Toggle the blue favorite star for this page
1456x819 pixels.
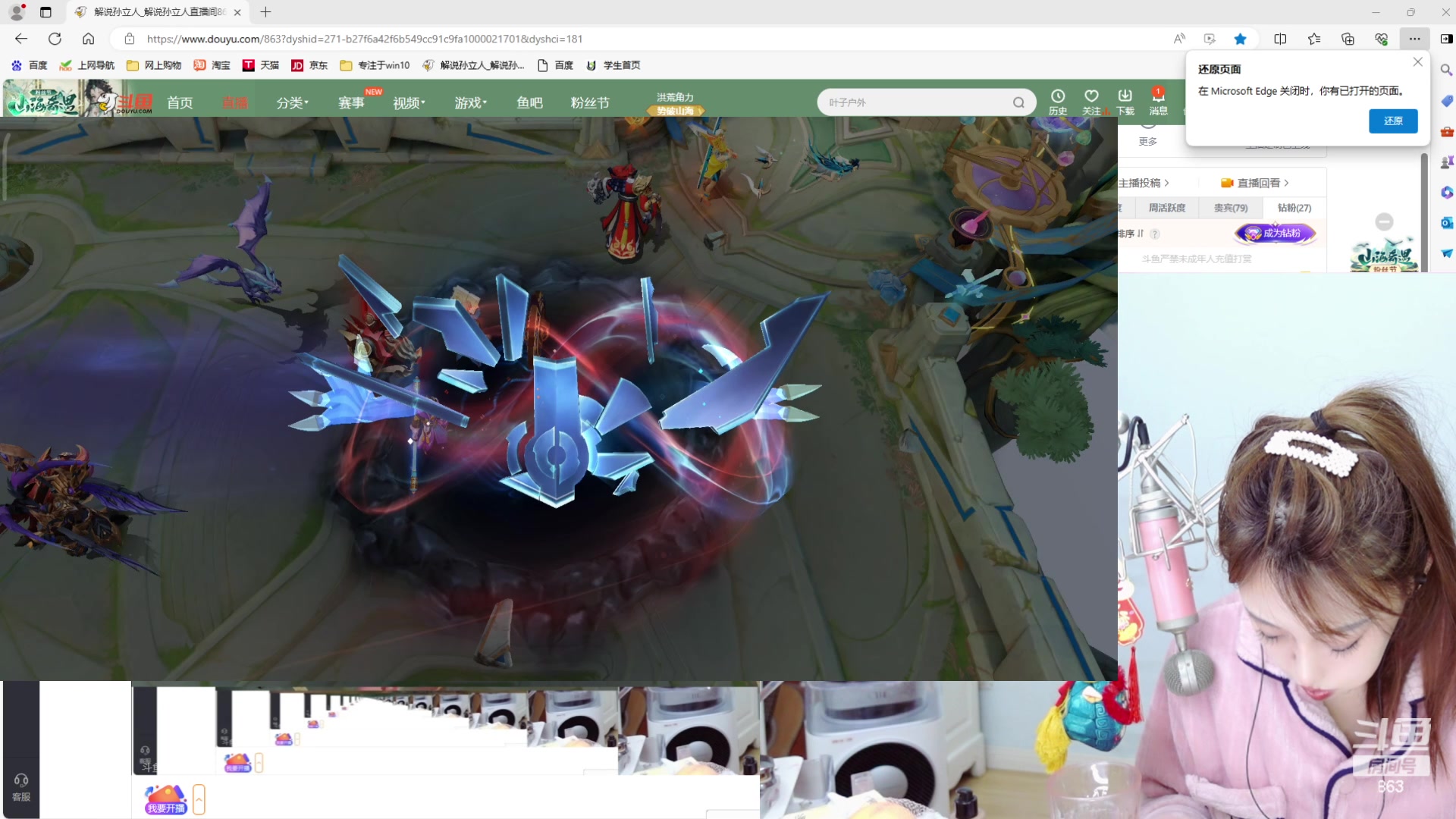coord(1240,39)
